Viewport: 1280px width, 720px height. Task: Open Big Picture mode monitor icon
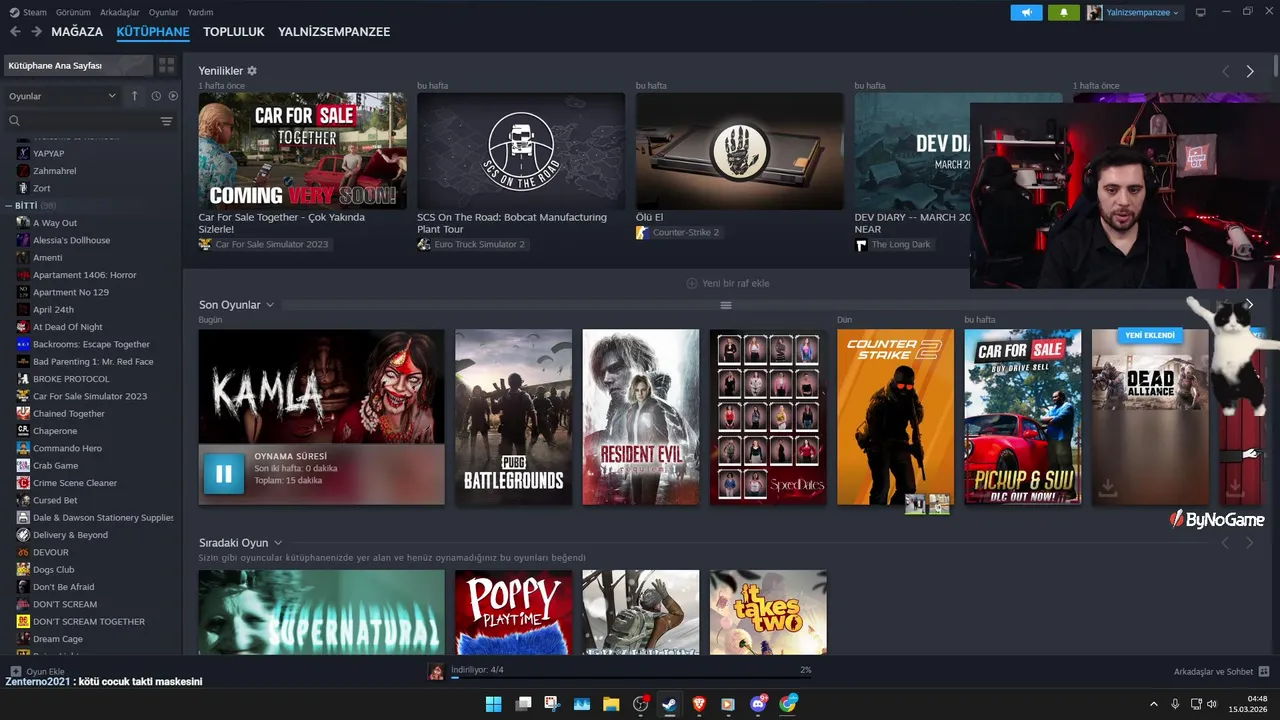tap(1200, 12)
